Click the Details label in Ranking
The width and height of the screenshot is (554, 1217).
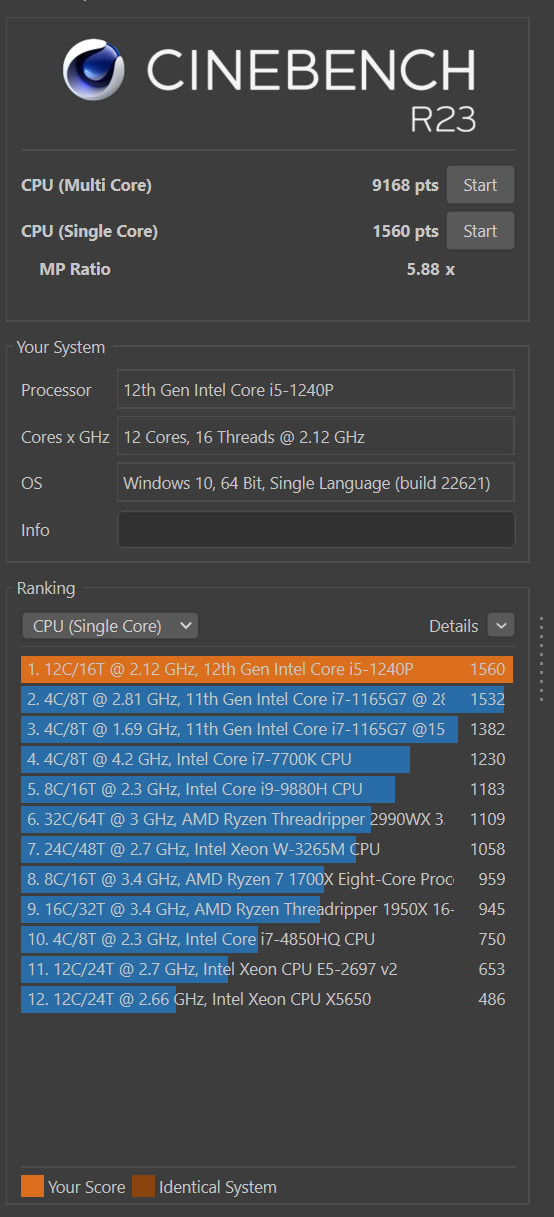pos(454,626)
